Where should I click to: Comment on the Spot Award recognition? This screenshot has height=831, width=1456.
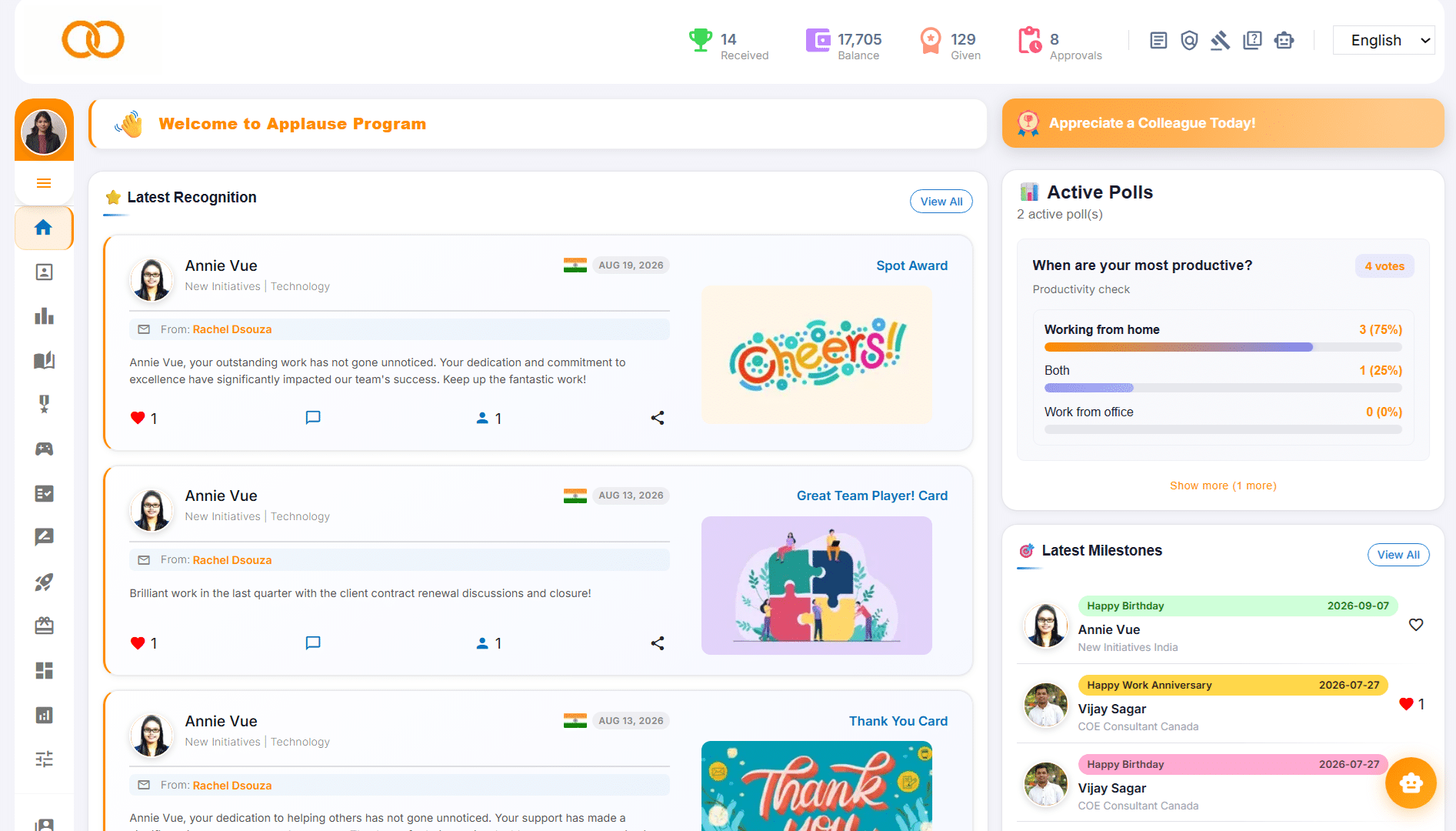313,418
